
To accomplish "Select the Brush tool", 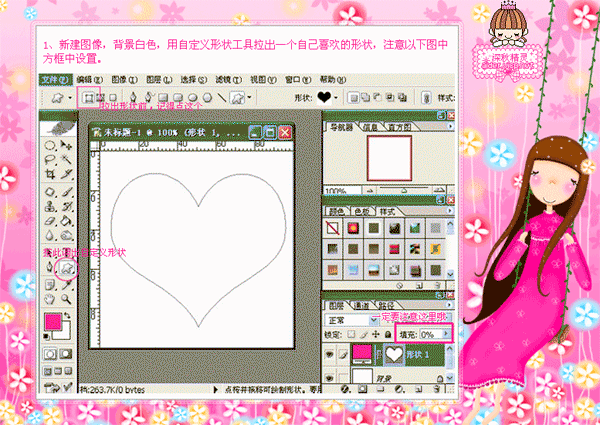I will click(67, 192).
